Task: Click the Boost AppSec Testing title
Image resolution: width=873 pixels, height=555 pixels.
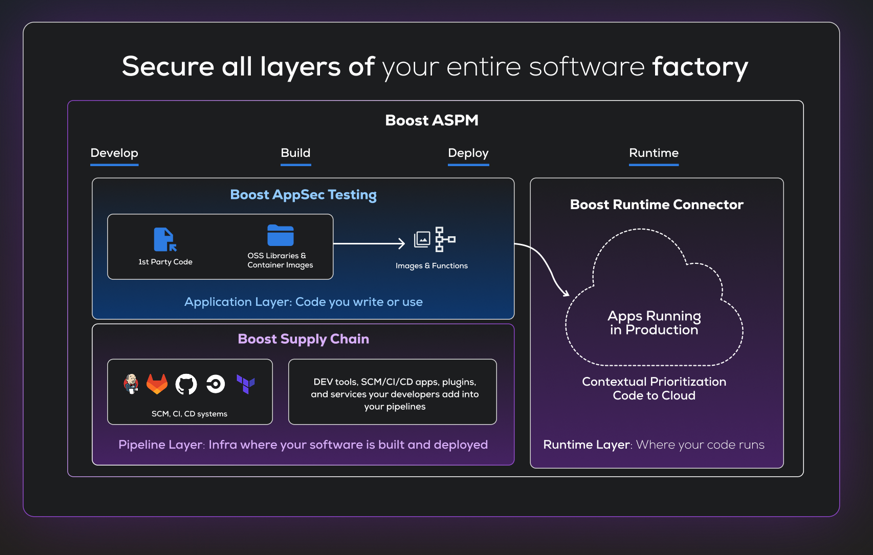Action: pos(303,195)
